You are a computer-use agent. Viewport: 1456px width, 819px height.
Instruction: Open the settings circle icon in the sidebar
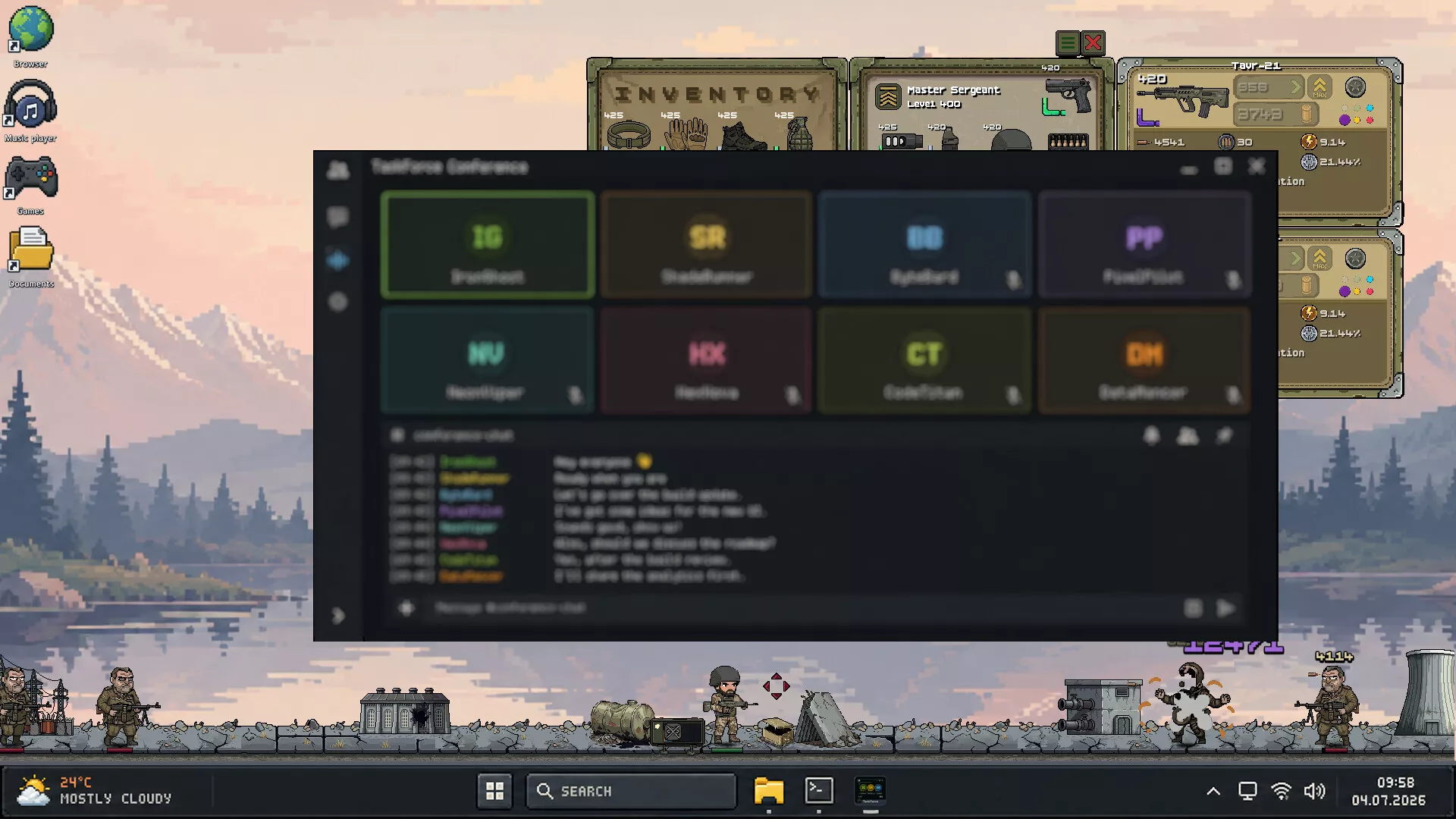pos(338,302)
